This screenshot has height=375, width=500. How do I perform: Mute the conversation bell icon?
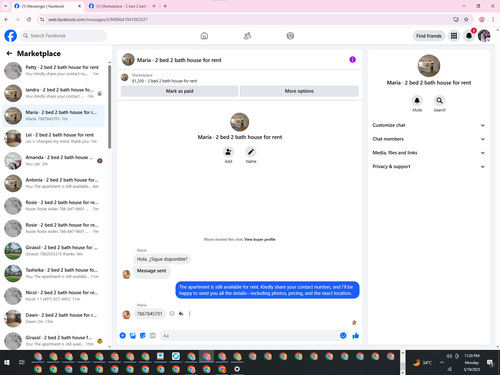(417, 100)
